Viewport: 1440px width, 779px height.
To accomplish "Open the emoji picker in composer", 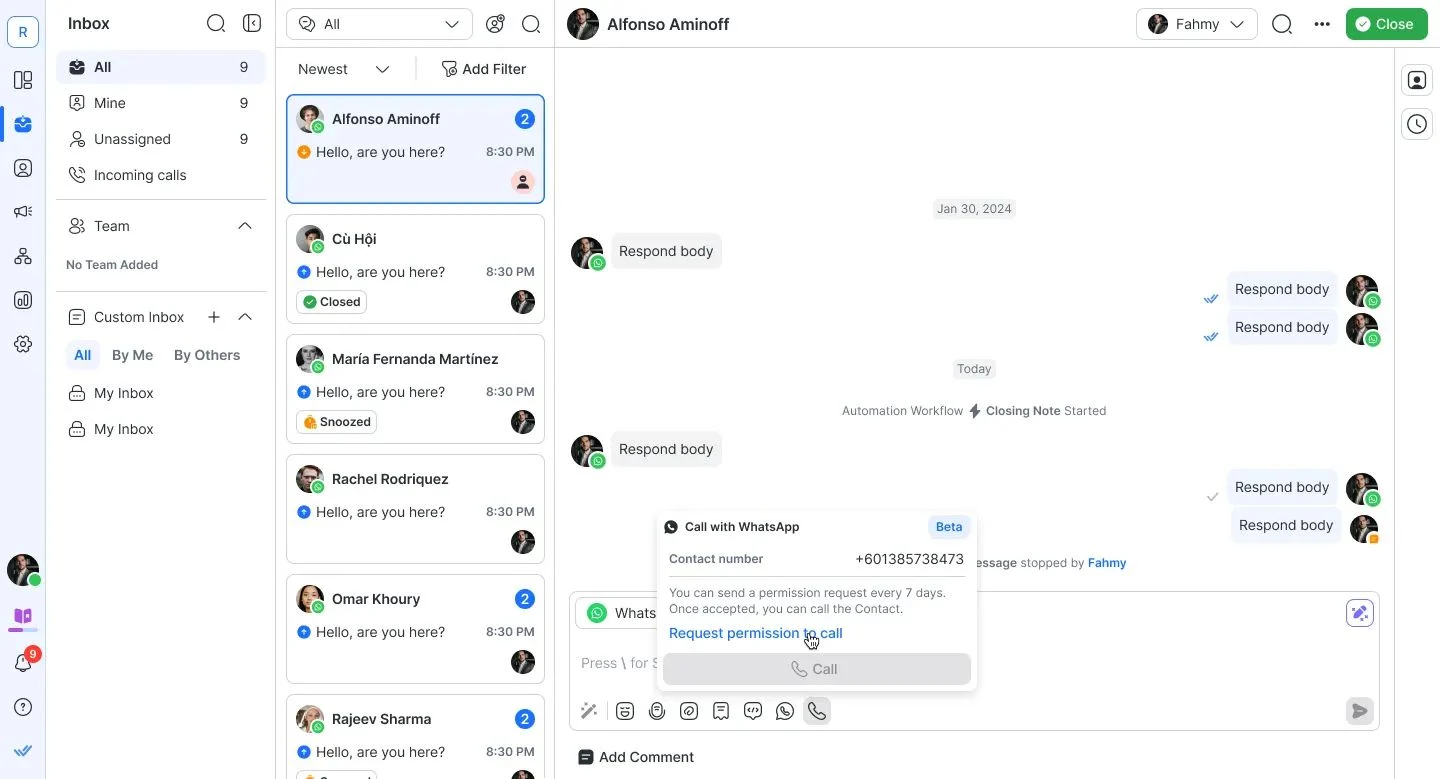I will click(x=625, y=711).
